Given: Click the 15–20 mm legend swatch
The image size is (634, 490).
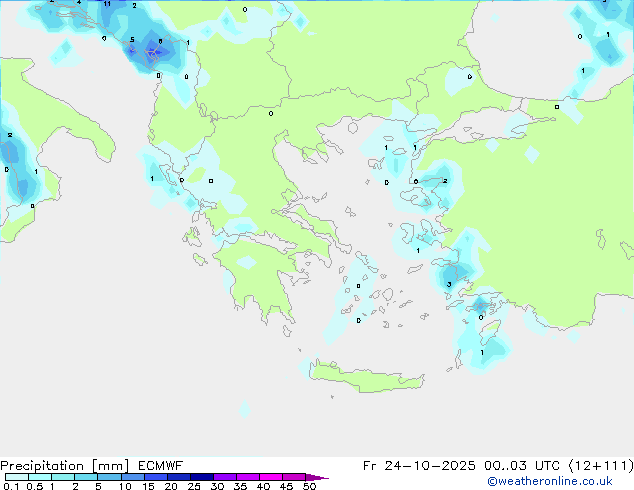Looking at the screenshot, I should [x=155, y=477].
